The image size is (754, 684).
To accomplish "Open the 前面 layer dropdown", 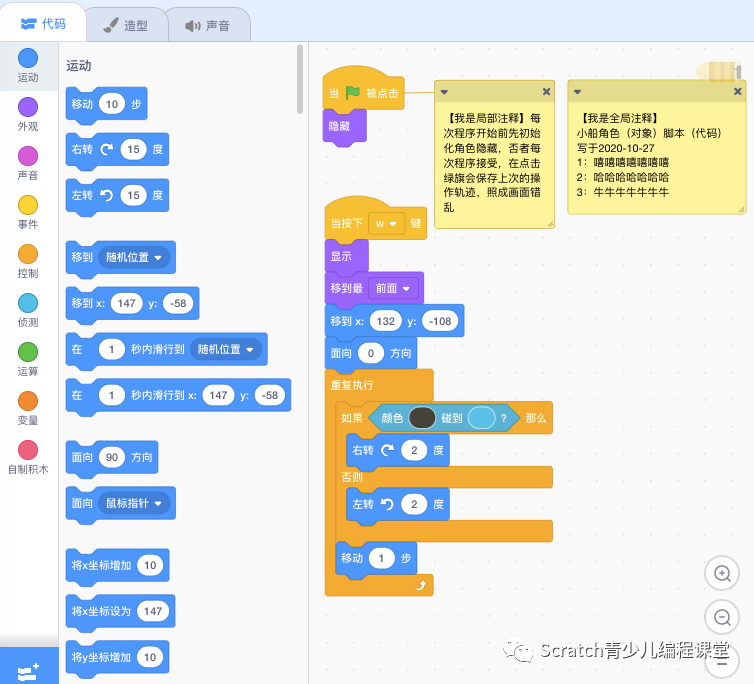I will point(393,288).
